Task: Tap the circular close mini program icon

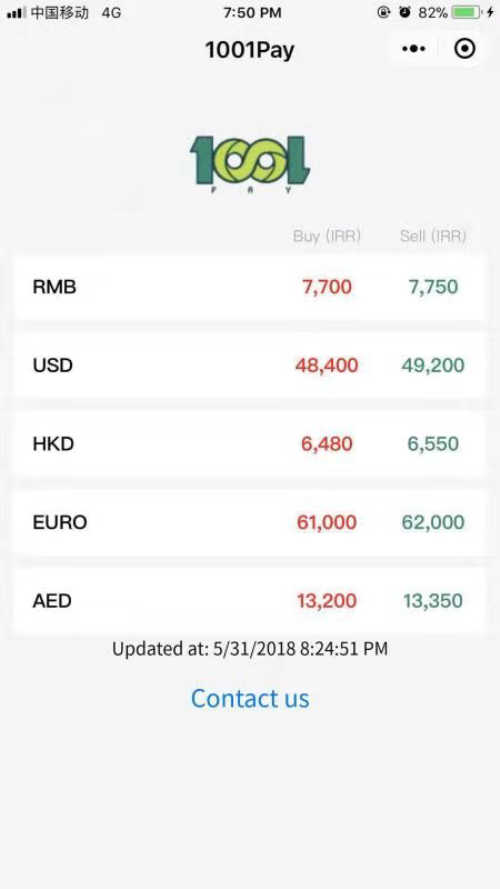Action: (x=465, y=49)
